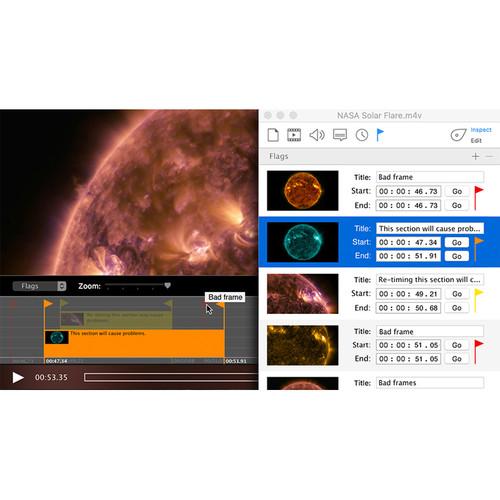This screenshot has height=500, width=500.
Task: Edit title field of 51.05 'Bad frame' flag
Action: coord(430,331)
